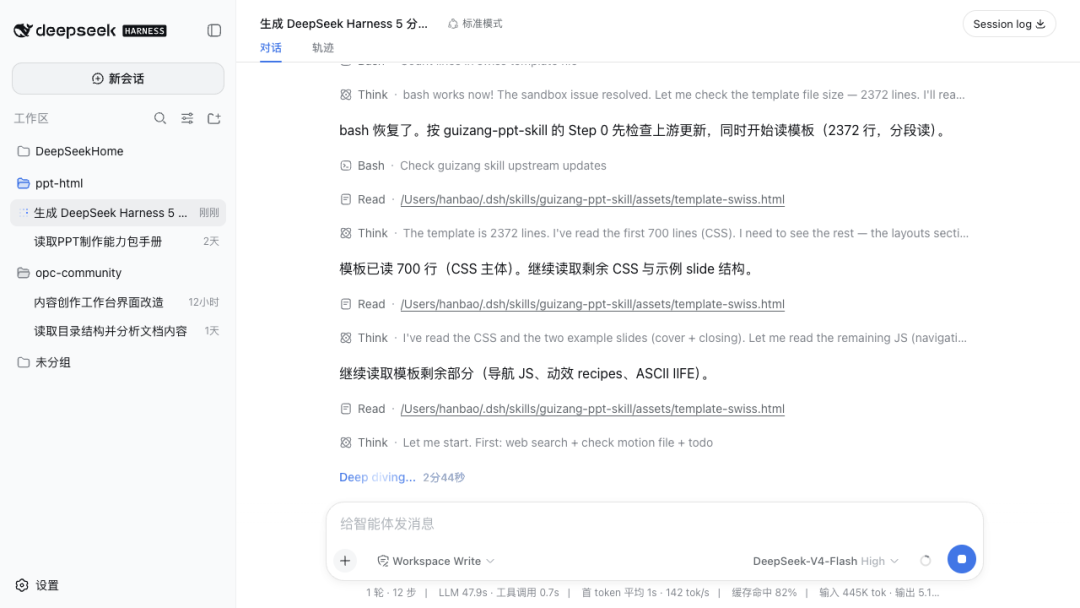Open 读取PPT制作能力包手册 conversation
1080x608 pixels.
click(x=118, y=242)
